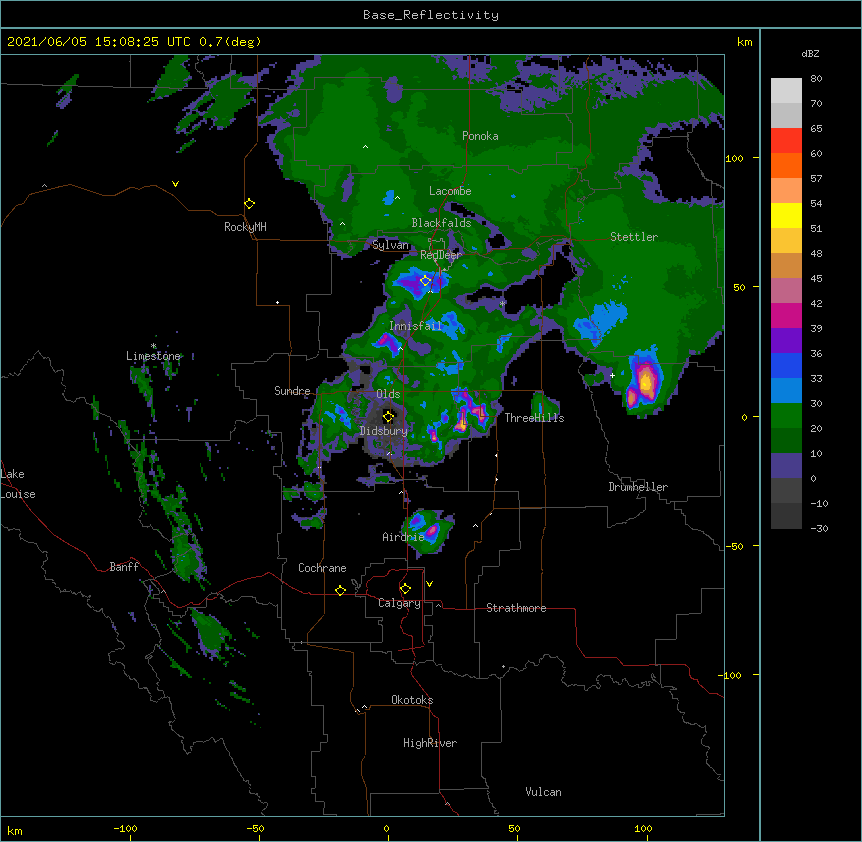Click the Airdrie city label
This screenshot has height=842, width=862.
[x=403, y=537]
